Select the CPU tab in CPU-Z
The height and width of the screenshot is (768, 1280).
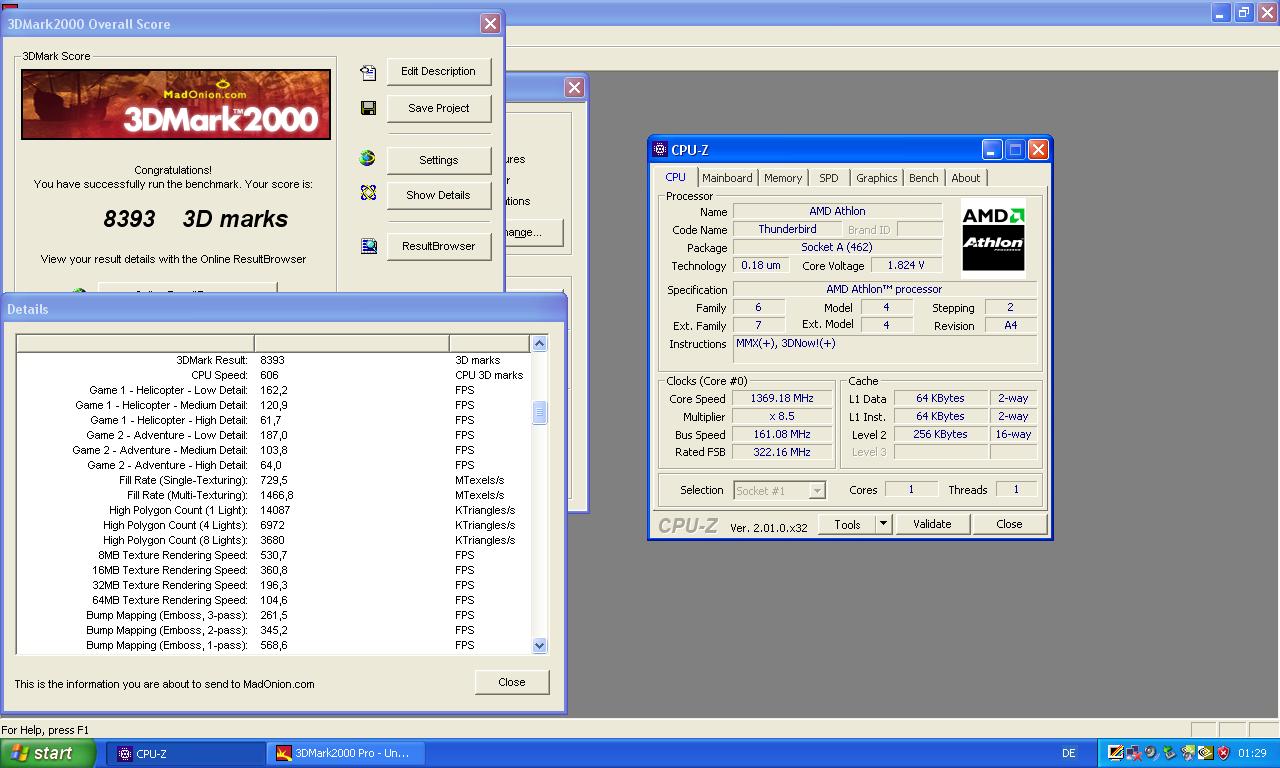pyautogui.click(x=676, y=177)
